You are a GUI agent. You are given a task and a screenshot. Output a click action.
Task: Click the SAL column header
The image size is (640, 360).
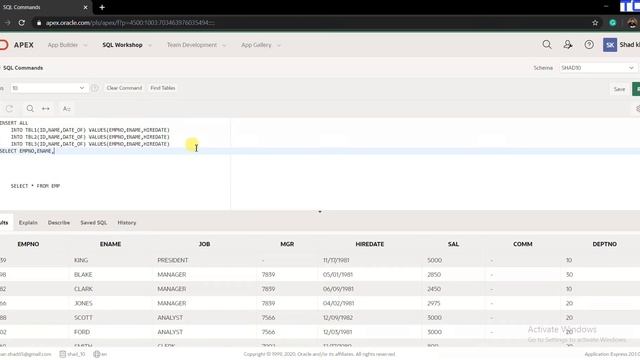click(453, 244)
